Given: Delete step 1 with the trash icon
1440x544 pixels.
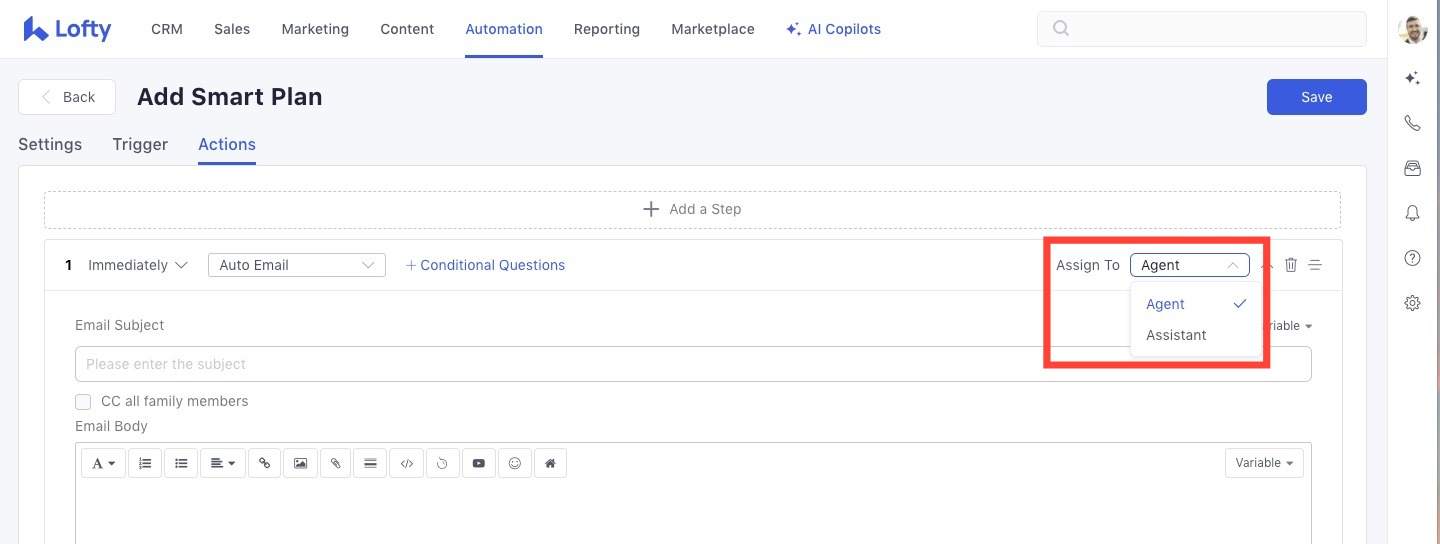Looking at the screenshot, I should [1291, 265].
